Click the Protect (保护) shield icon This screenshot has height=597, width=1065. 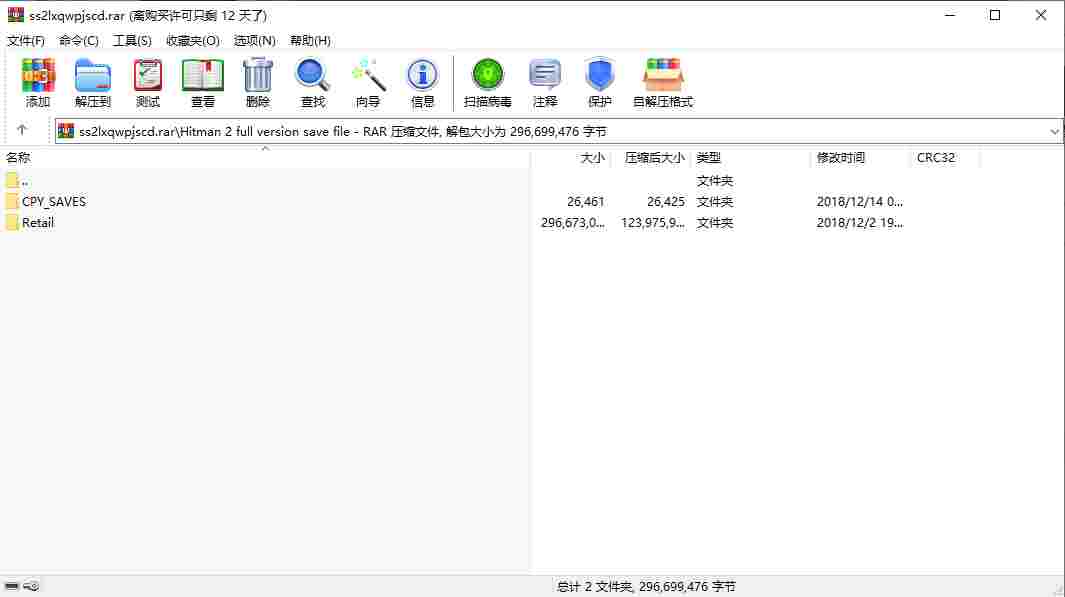tap(599, 82)
